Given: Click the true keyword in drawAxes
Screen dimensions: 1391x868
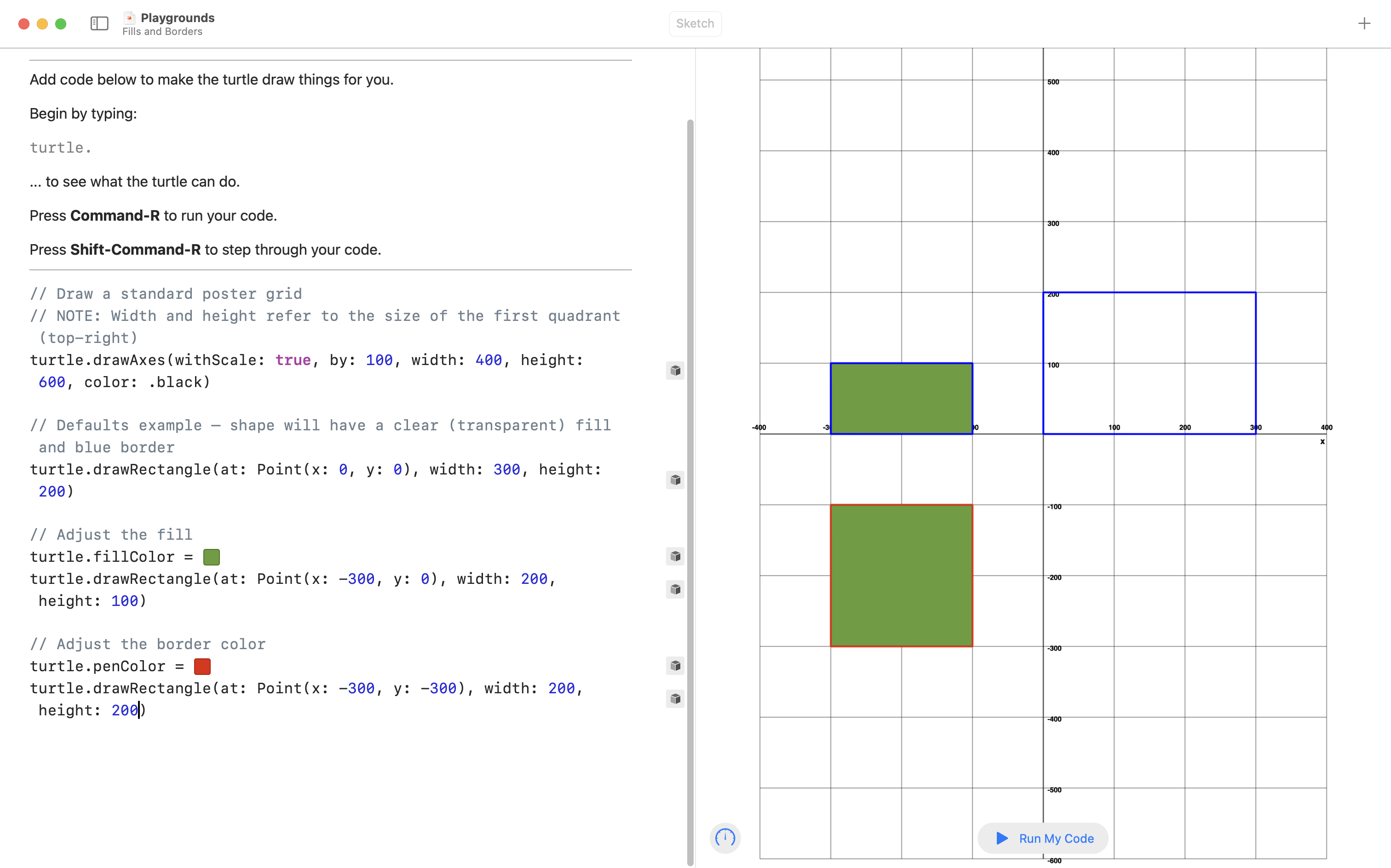Looking at the screenshot, I should click(293, 360).
